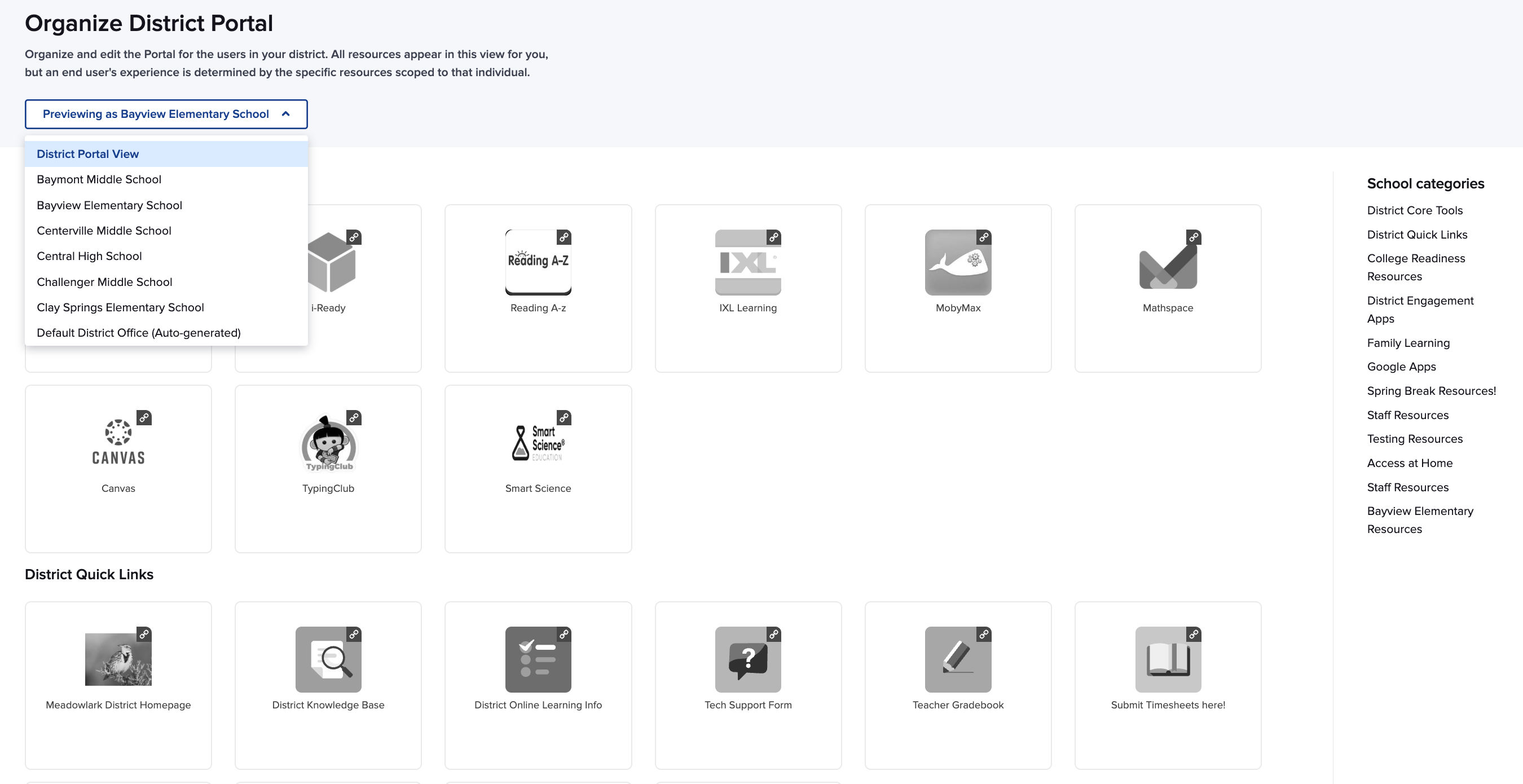1523x784 pixels.
Task: Choose Default District Office (Auto-generated) option
Action: pos(138,333)
